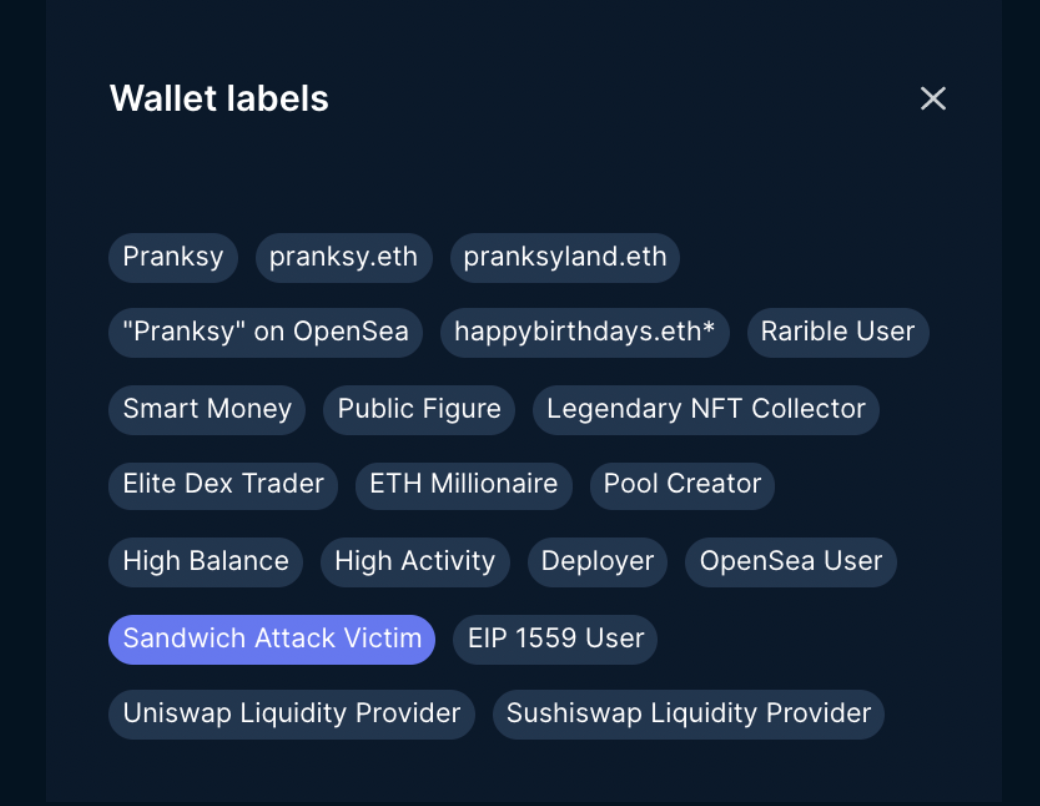Click the happybirthdays.eth* label

tap(585, 332)
